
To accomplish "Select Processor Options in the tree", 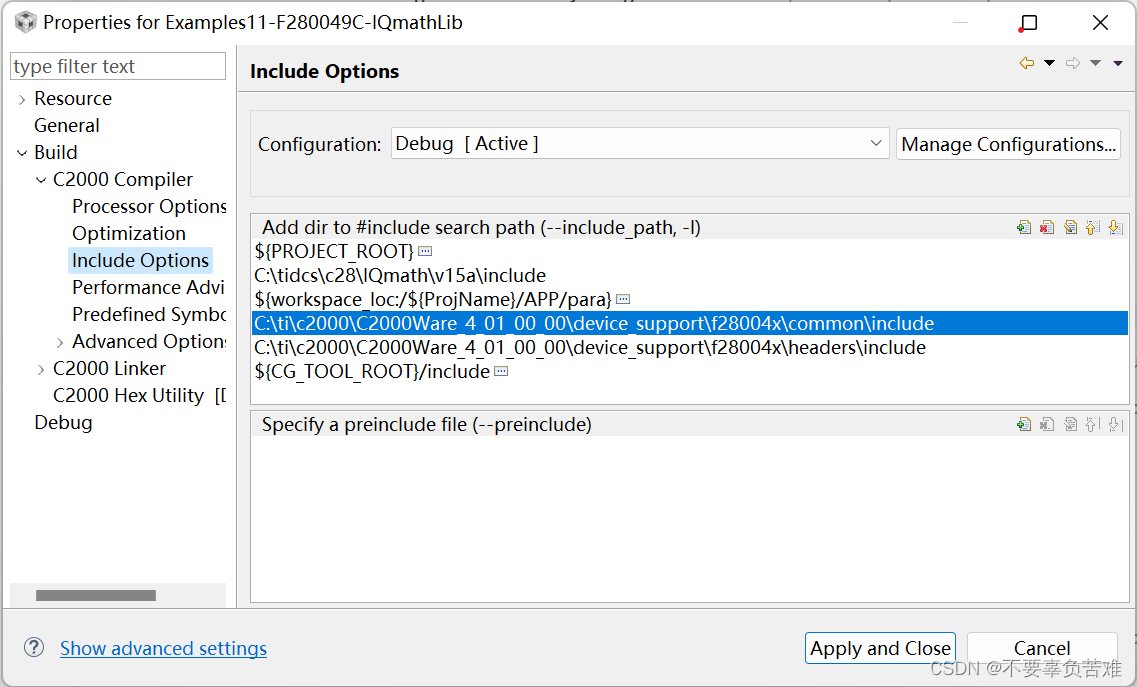I will pos(149,207).
